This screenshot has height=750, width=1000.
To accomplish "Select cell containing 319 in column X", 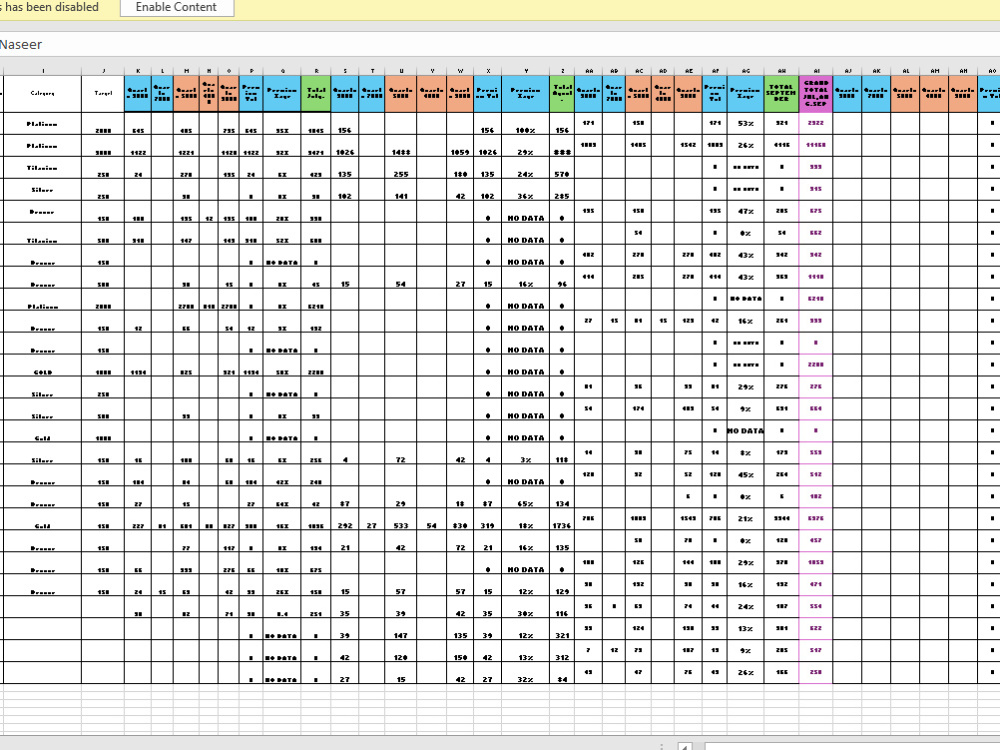I will 488,519.
